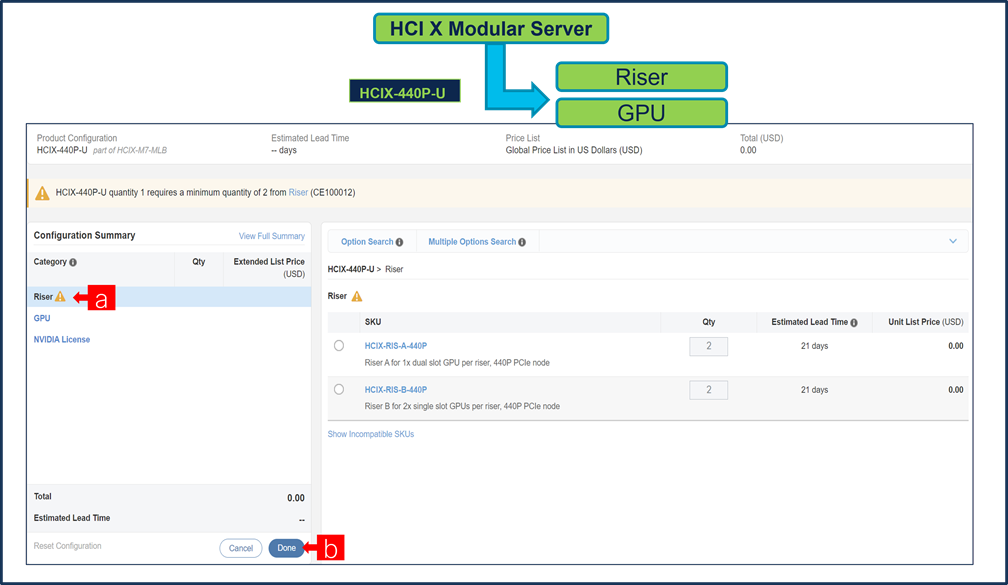
Task: Click the Riser B description text
Action: (x=462, y=406)
